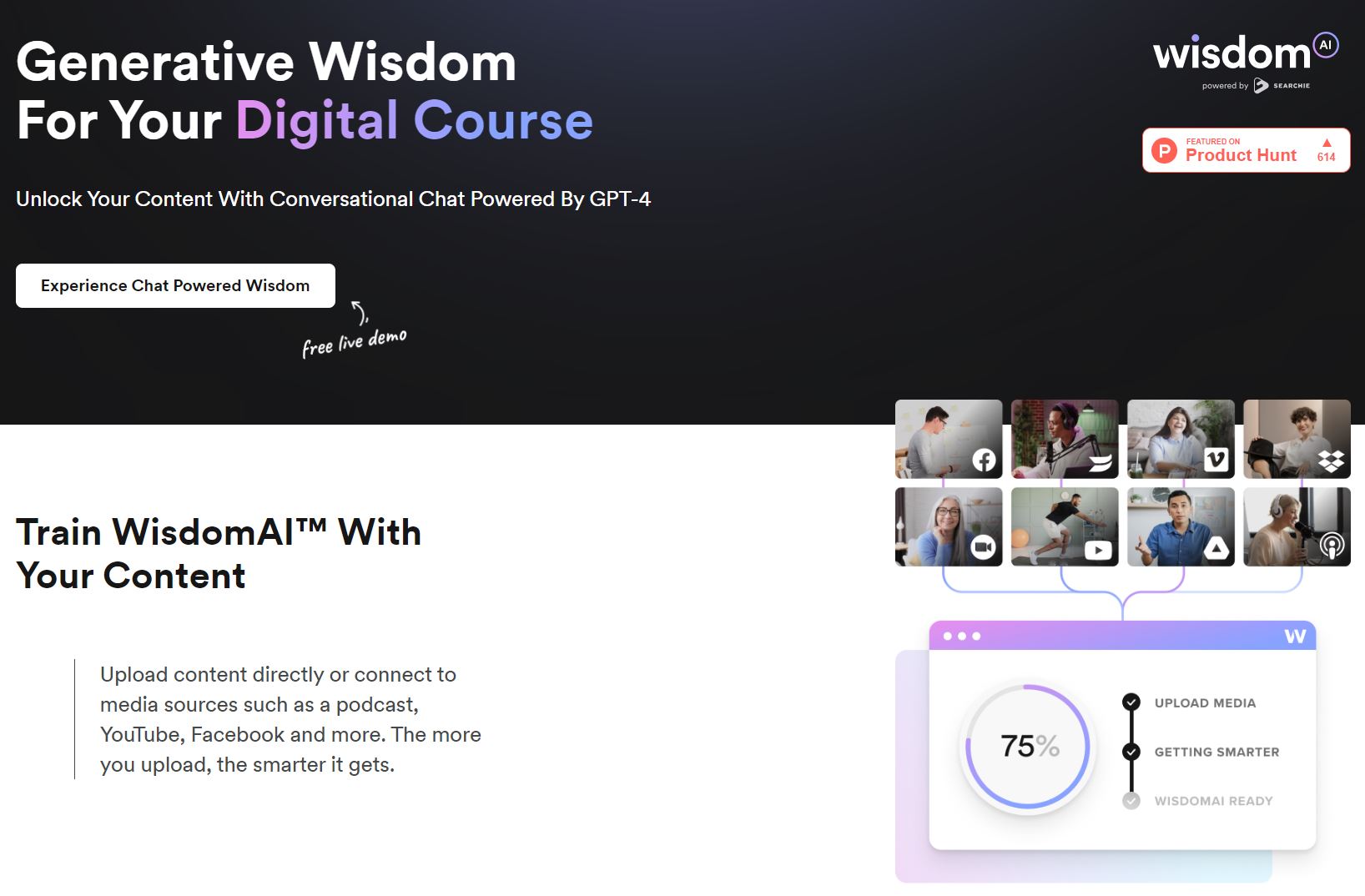Click the Digital Course gradient heading text
1365x896 pixels.
414,120
